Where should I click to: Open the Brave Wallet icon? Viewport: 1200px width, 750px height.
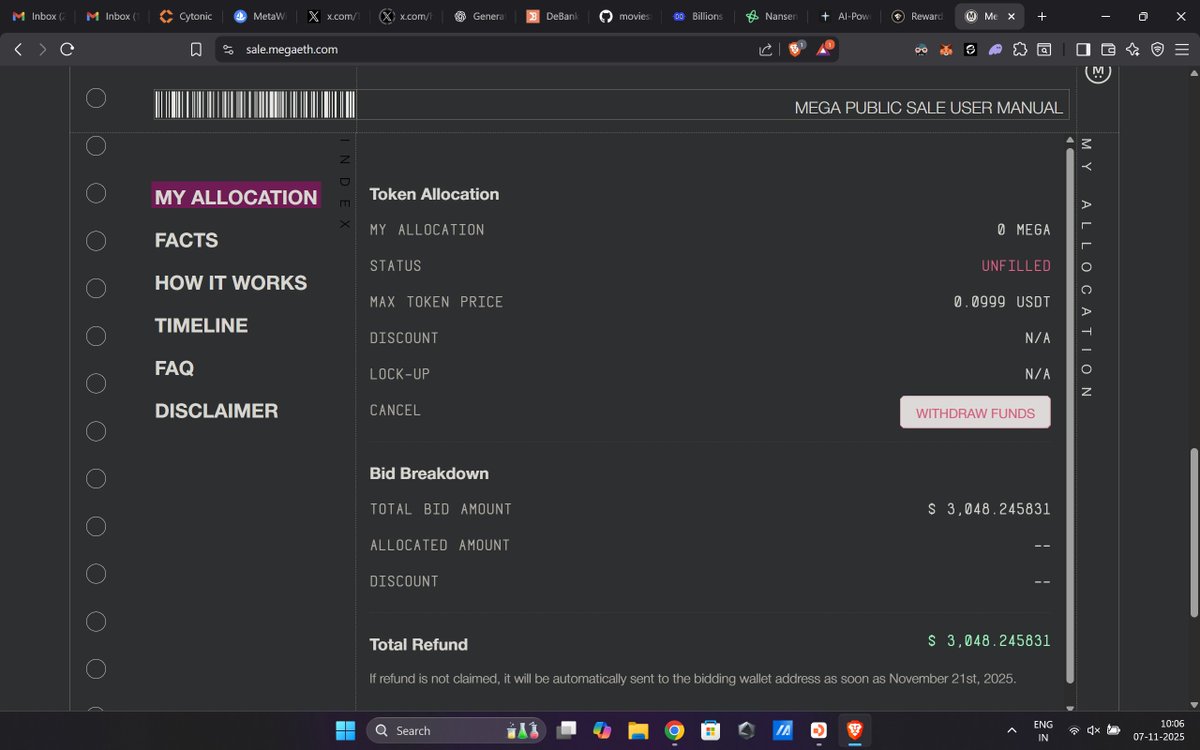[x=1108, y=49]
